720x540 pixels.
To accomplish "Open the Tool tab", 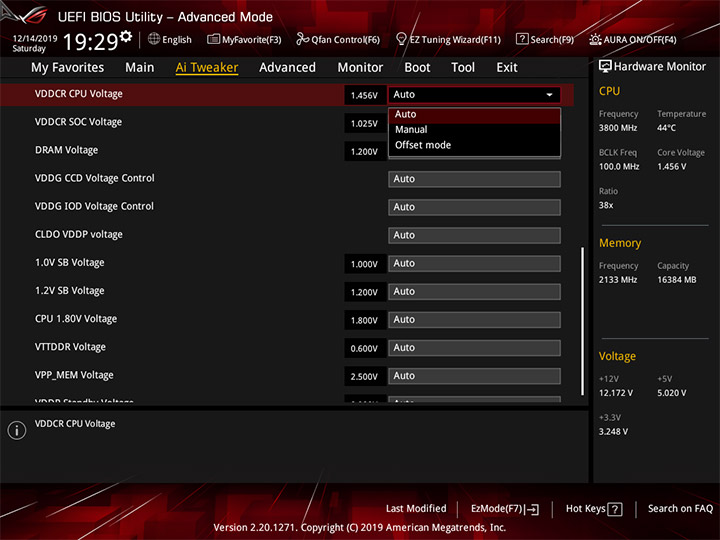I will [x=463, y=68].
